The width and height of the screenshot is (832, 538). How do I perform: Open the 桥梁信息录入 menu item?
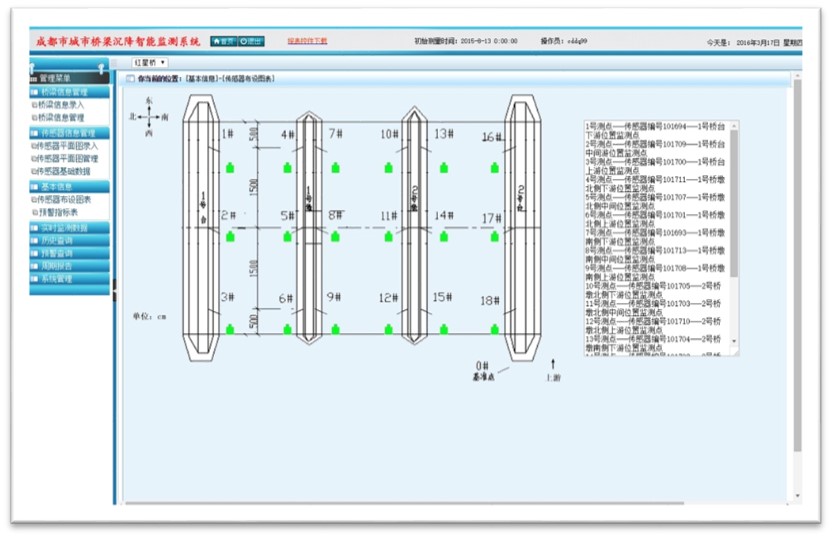coord(62,104)
